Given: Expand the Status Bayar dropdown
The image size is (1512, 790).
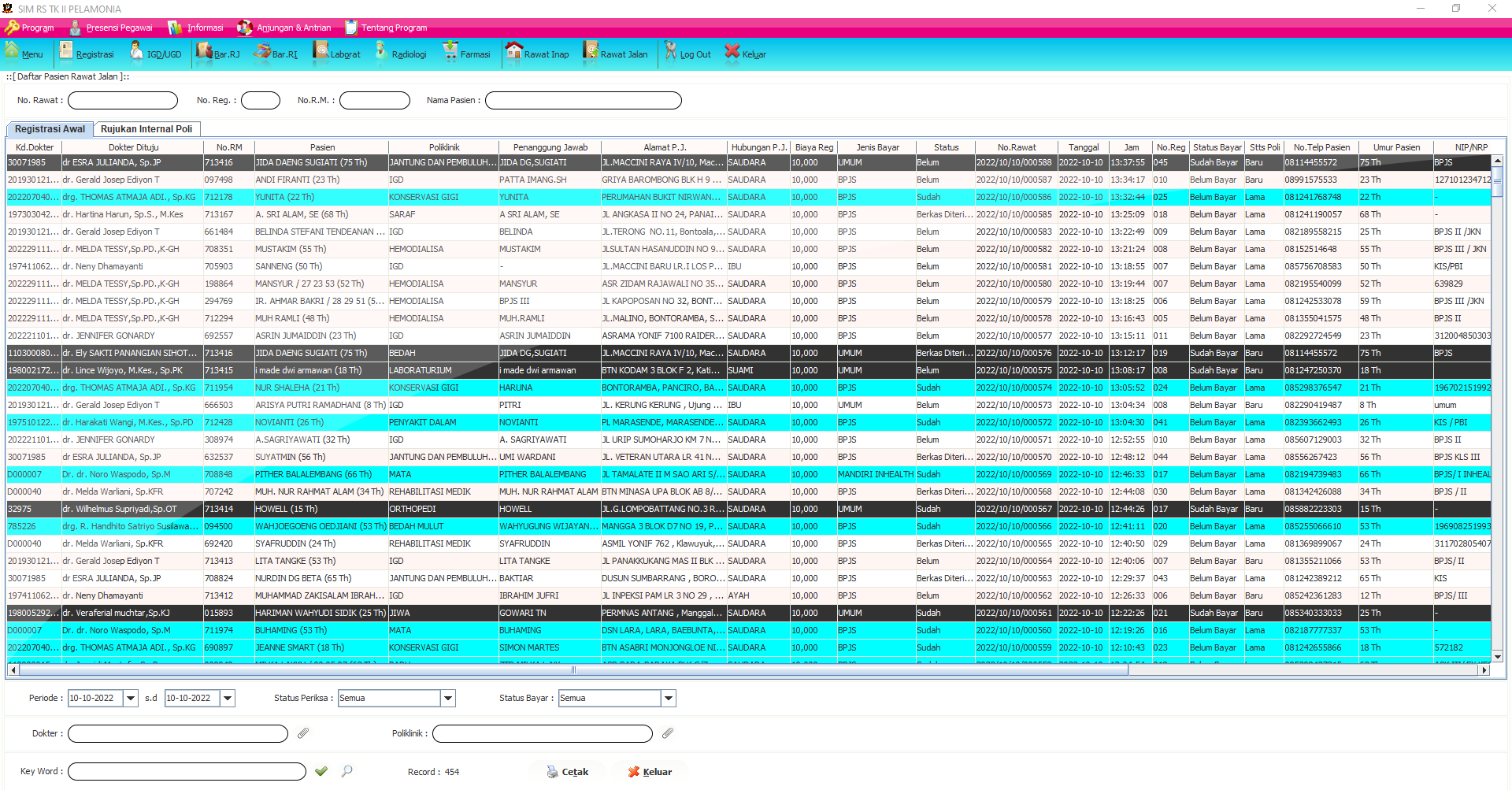Looking at the screenshot, I should click(669, 698).
